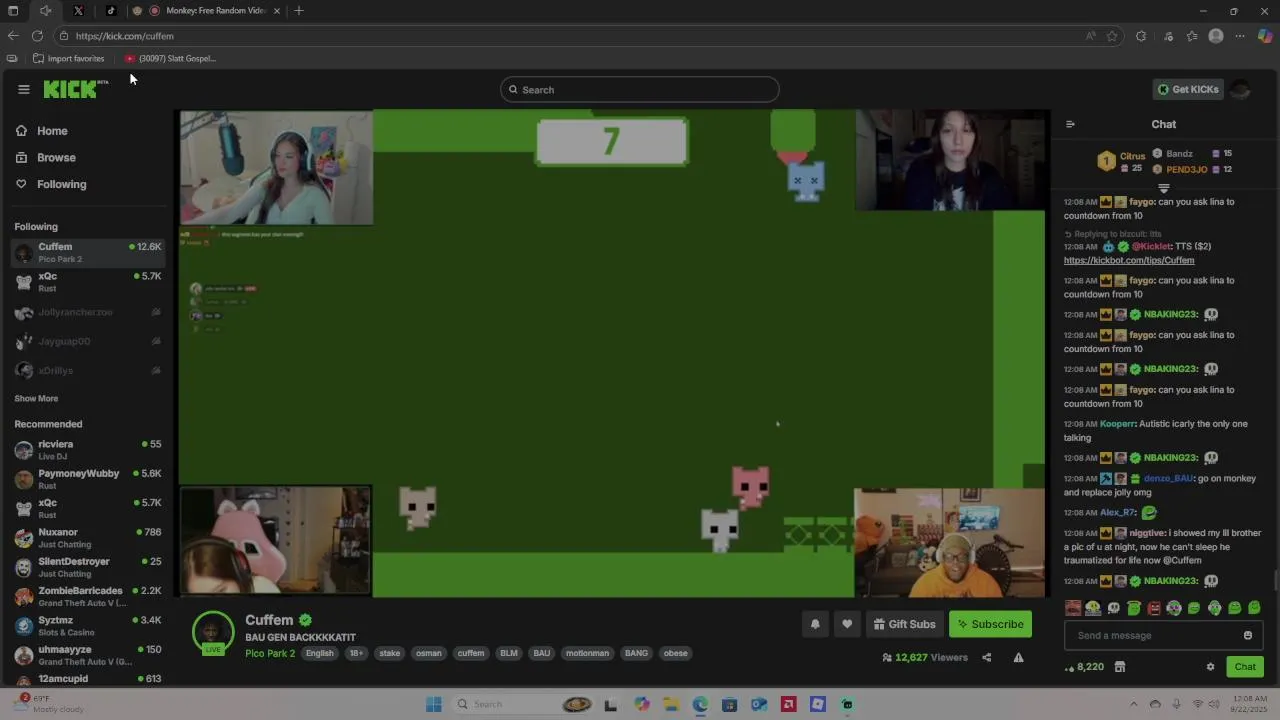The width and height of the screenshot is (1280, 720).
Task: Click the motionman tag
Action: 587,653
